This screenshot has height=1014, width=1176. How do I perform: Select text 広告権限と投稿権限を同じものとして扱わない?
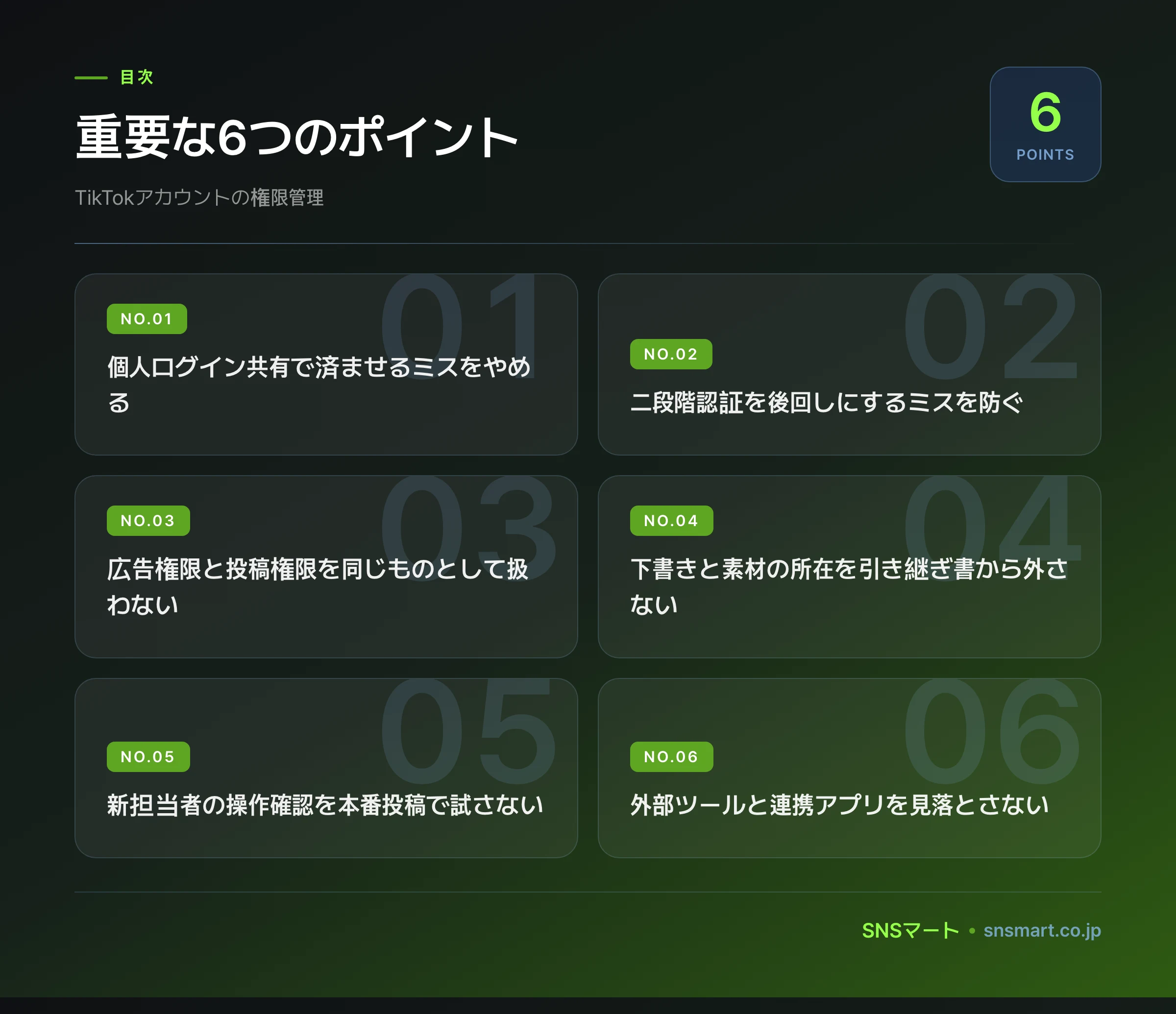coord(318,587)
